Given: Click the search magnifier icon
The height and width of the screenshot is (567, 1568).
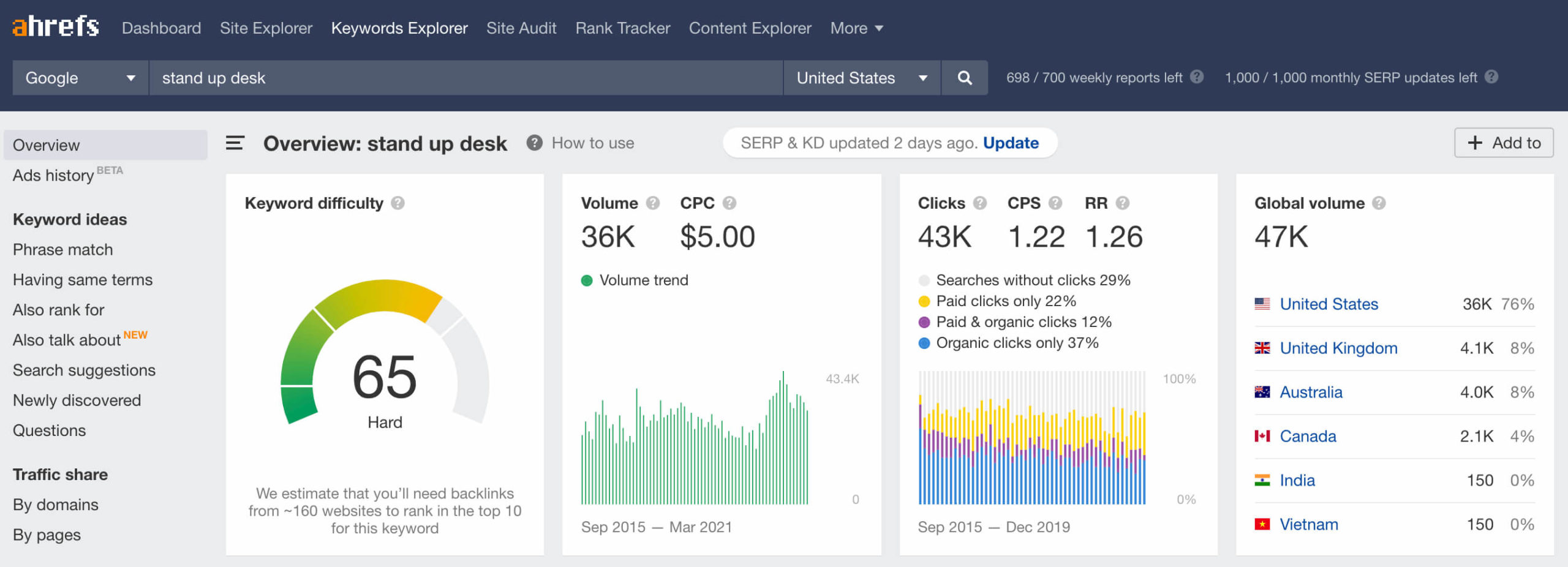Looking at the screenshot, I should click(965, 78).
